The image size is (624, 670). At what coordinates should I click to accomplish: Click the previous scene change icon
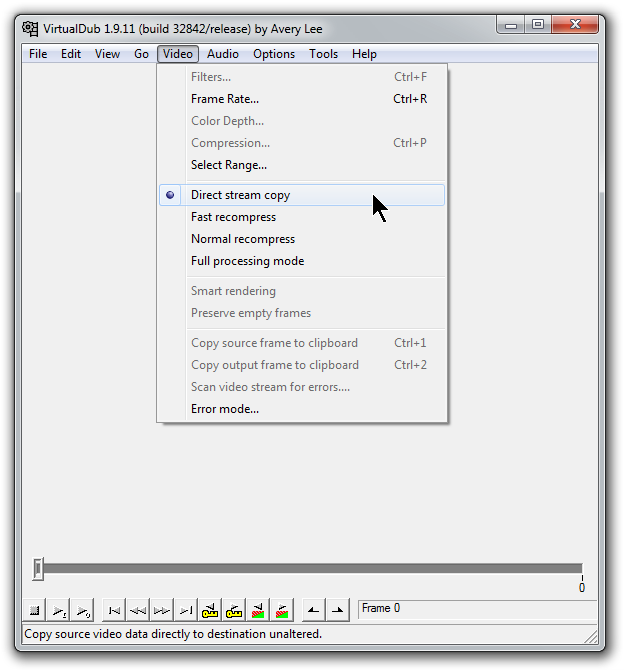click(258, 609)
